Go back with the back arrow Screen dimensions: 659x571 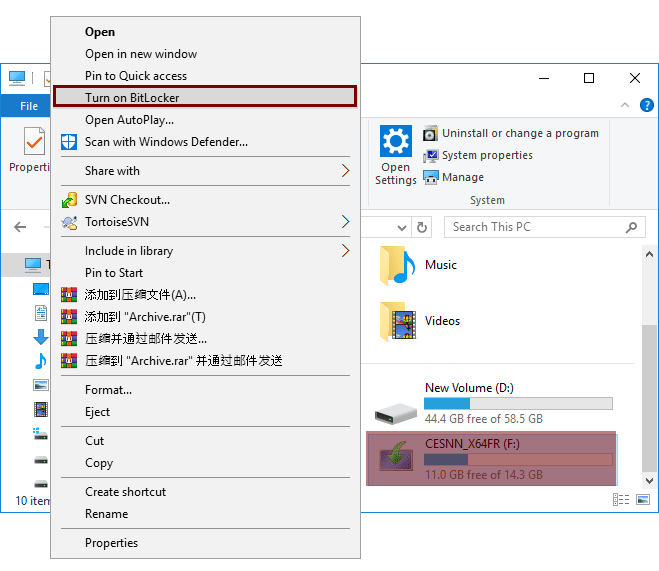coord(20,227)
